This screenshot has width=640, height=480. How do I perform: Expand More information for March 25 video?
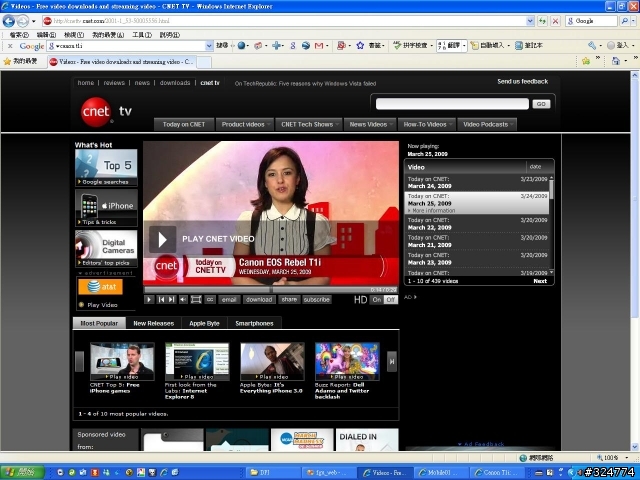tap(433, 211)
